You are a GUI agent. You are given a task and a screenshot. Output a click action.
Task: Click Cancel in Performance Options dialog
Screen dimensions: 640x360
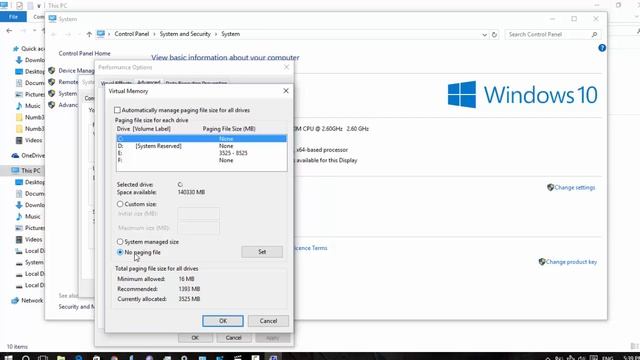(x=233, y=338)
